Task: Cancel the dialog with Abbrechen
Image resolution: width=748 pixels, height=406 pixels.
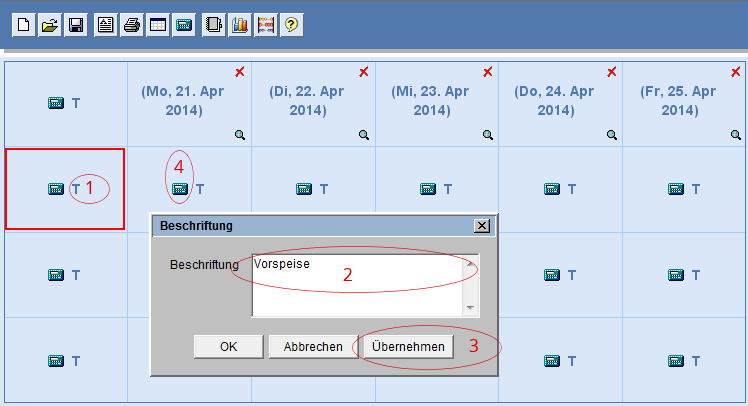Action: point(313,346)
